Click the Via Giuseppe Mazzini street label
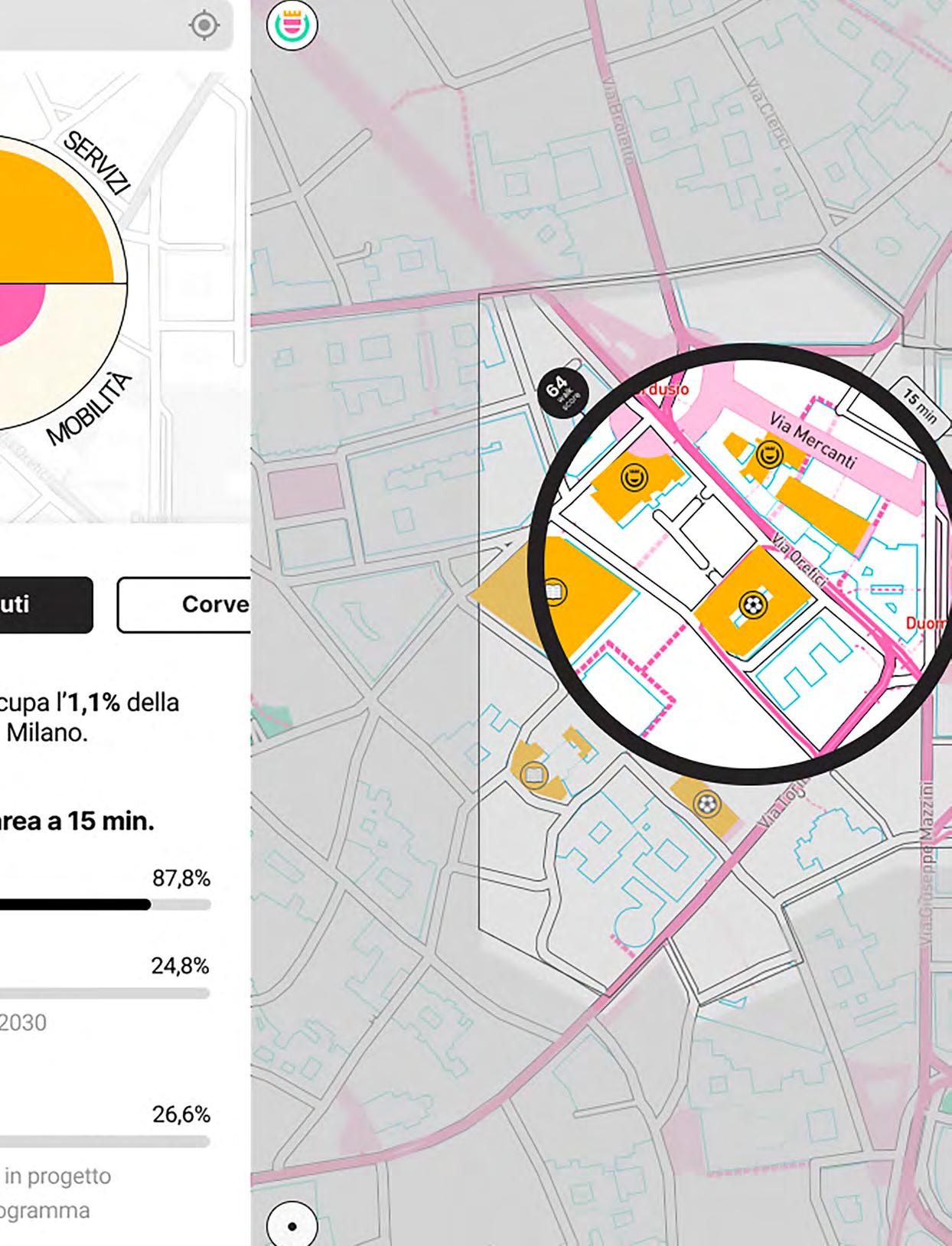Screen dimensions: 952x1246 click(x=927, y=863)
